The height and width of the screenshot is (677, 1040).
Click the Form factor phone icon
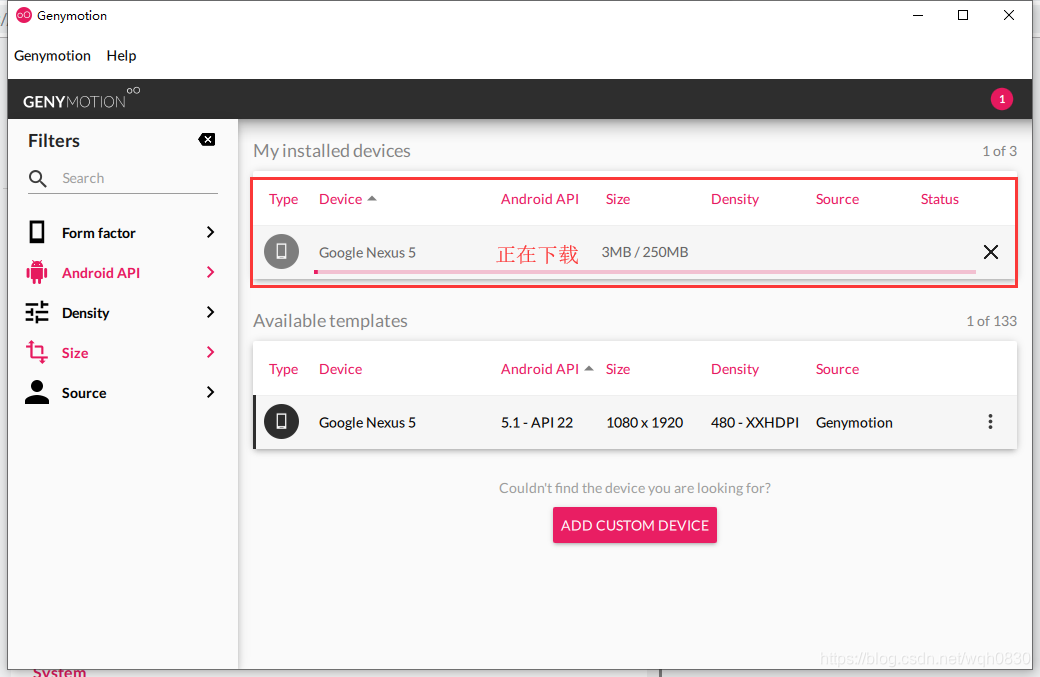[x=37, y=233]
